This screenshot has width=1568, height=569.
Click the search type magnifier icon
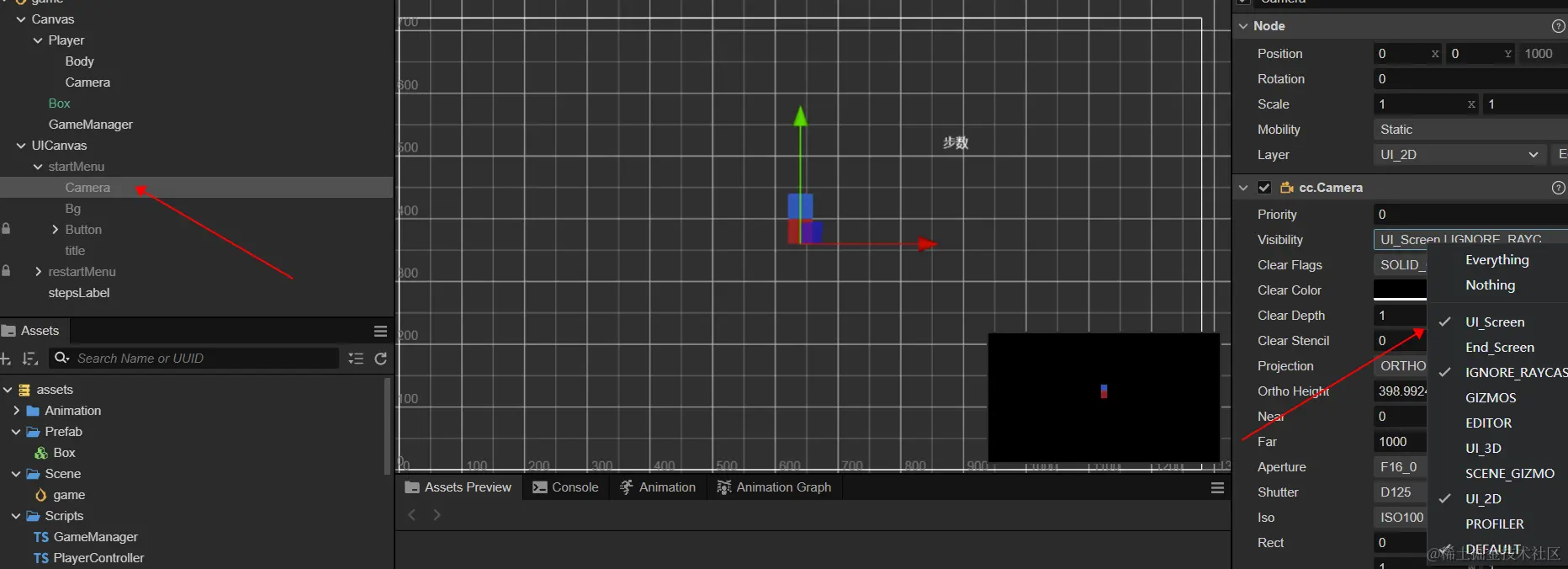(61, 359)
